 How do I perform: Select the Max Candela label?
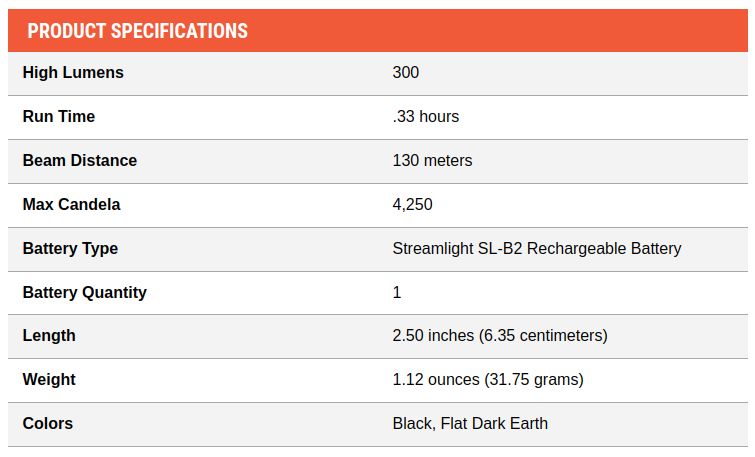tap(71, 205)
